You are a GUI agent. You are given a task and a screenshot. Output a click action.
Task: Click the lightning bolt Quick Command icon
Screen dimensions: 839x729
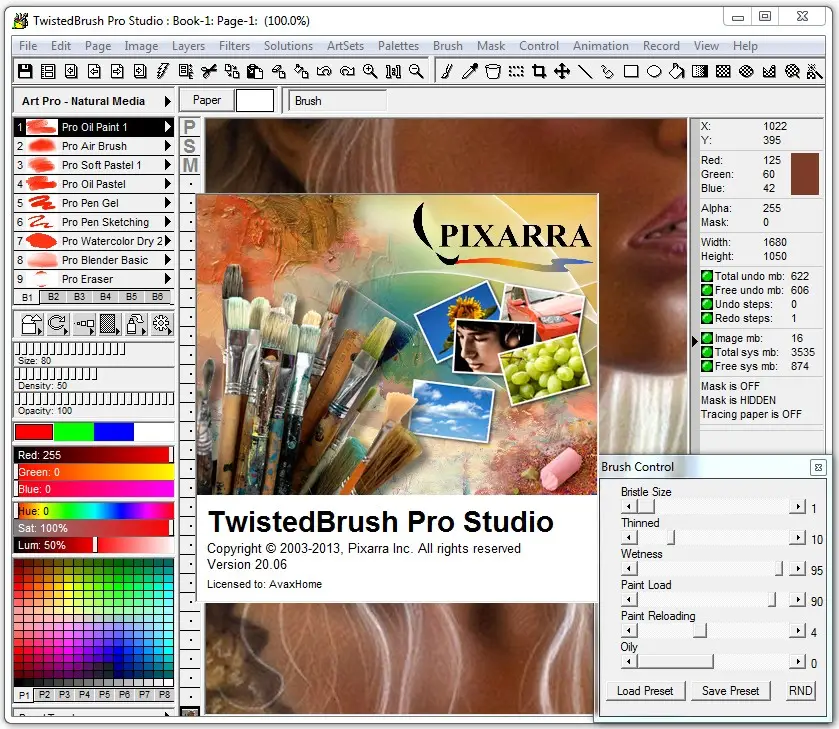163,71
